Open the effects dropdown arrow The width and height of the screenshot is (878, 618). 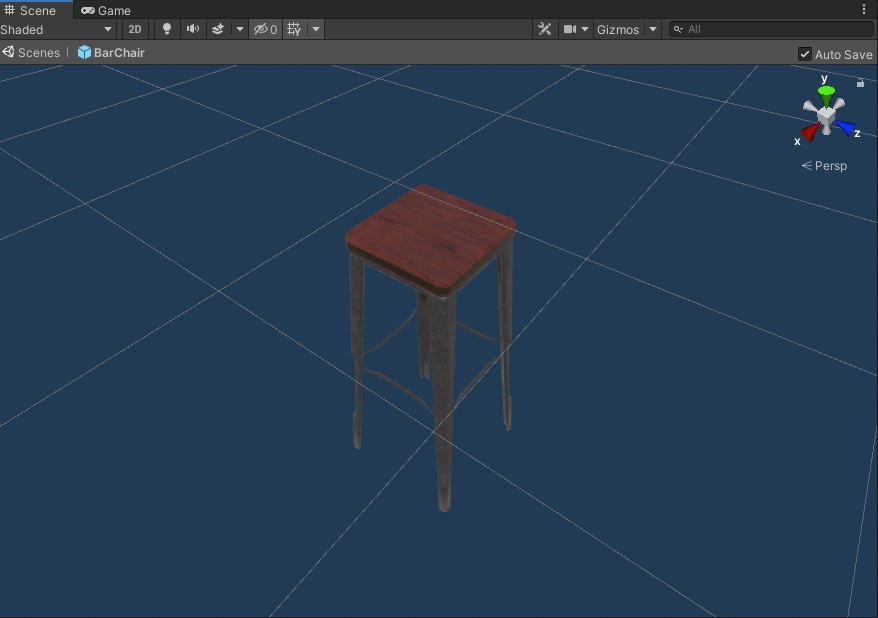pyautogui.click(x=239, y=29)
